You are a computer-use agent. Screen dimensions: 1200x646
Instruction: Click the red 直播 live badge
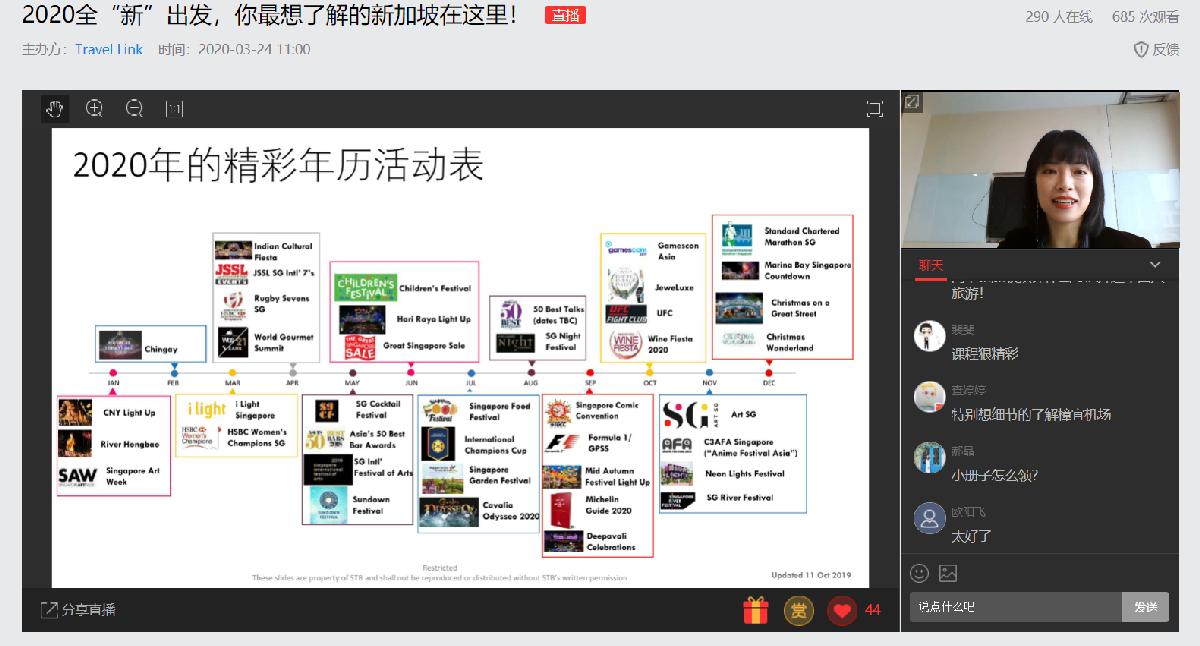[x=565, y=15]
